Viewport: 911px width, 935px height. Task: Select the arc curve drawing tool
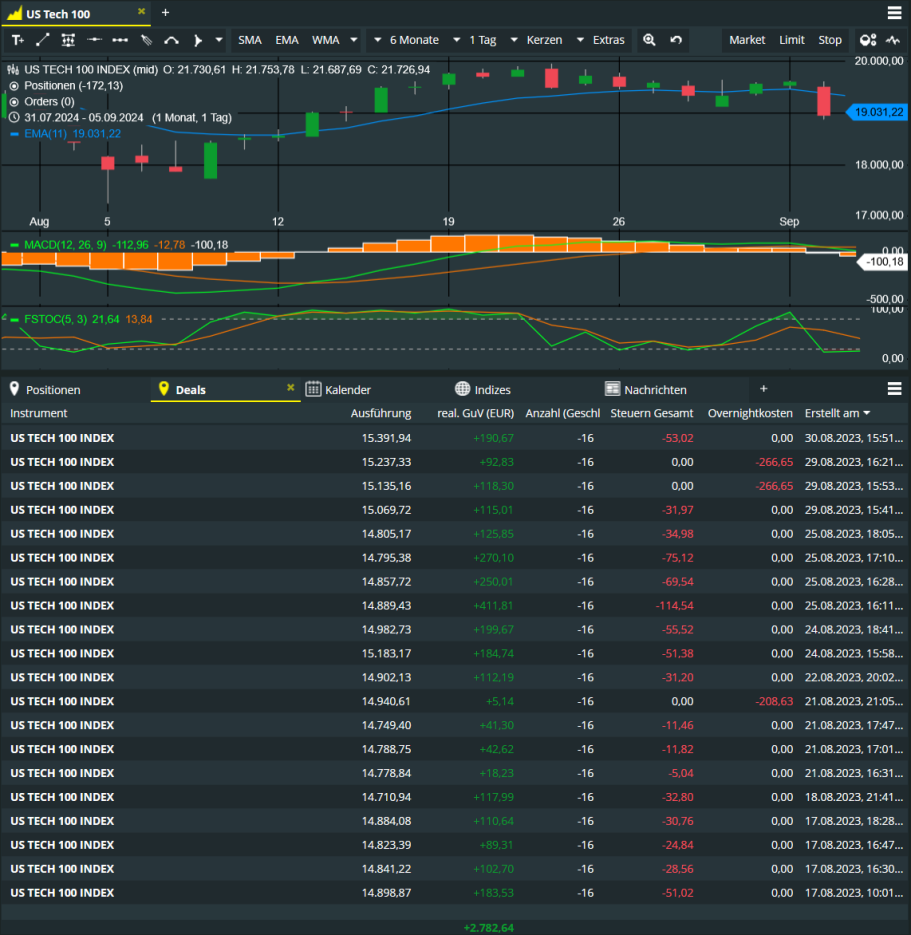[x=172, y=40]
